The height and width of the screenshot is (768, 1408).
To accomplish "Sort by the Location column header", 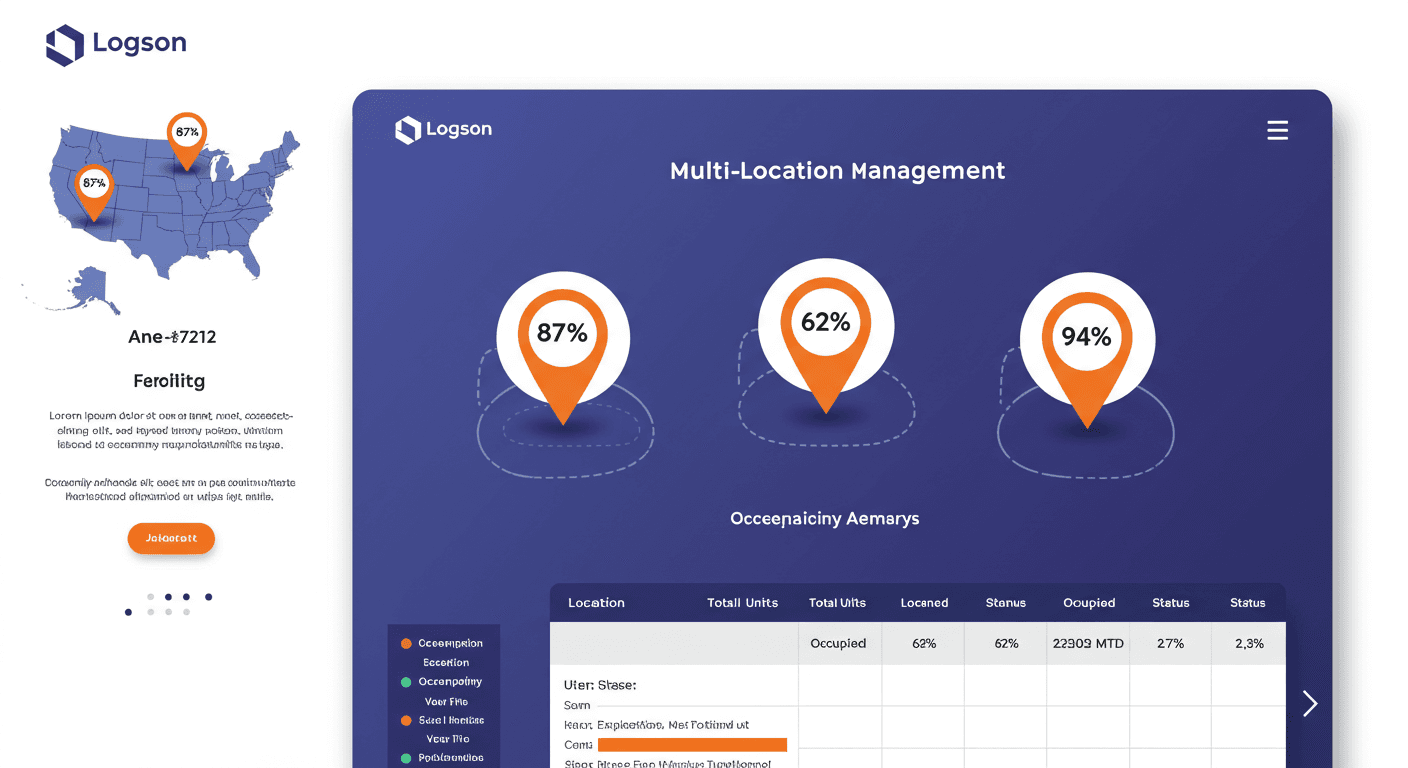I will [596, 603].
